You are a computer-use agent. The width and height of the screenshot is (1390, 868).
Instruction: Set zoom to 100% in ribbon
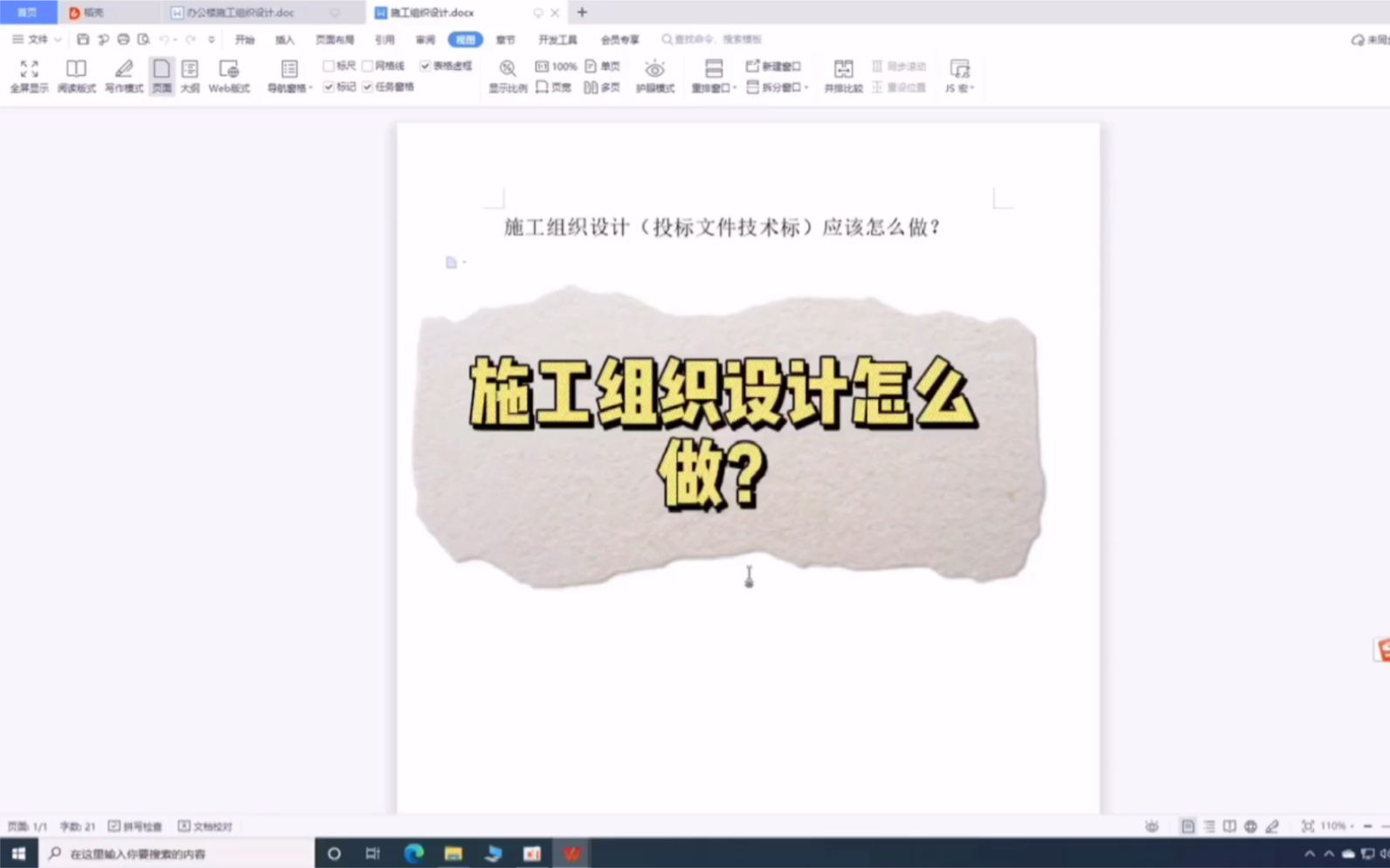[556, 66]
